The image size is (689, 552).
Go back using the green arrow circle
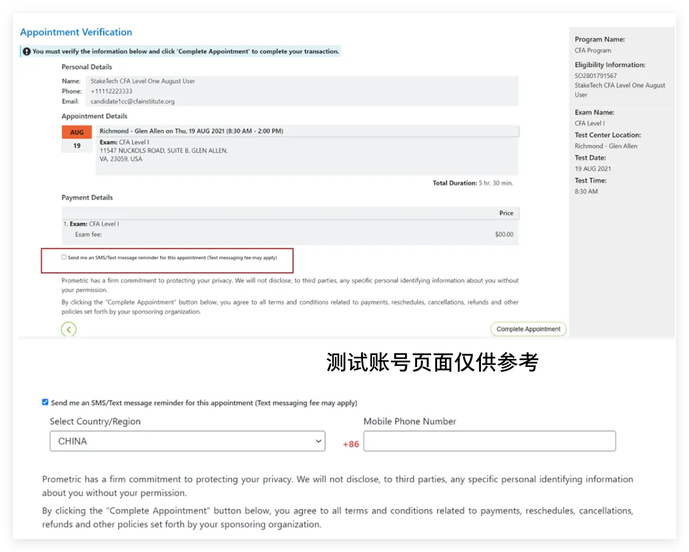(x=69, y=329)
